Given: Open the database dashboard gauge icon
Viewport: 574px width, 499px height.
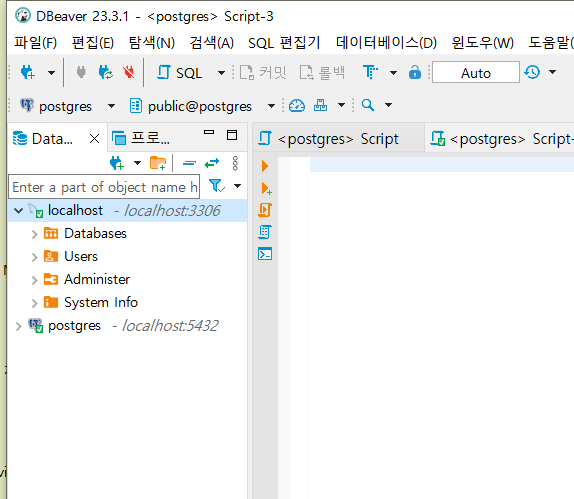Looking at the screenshot, I should click(x=297, y=106).
